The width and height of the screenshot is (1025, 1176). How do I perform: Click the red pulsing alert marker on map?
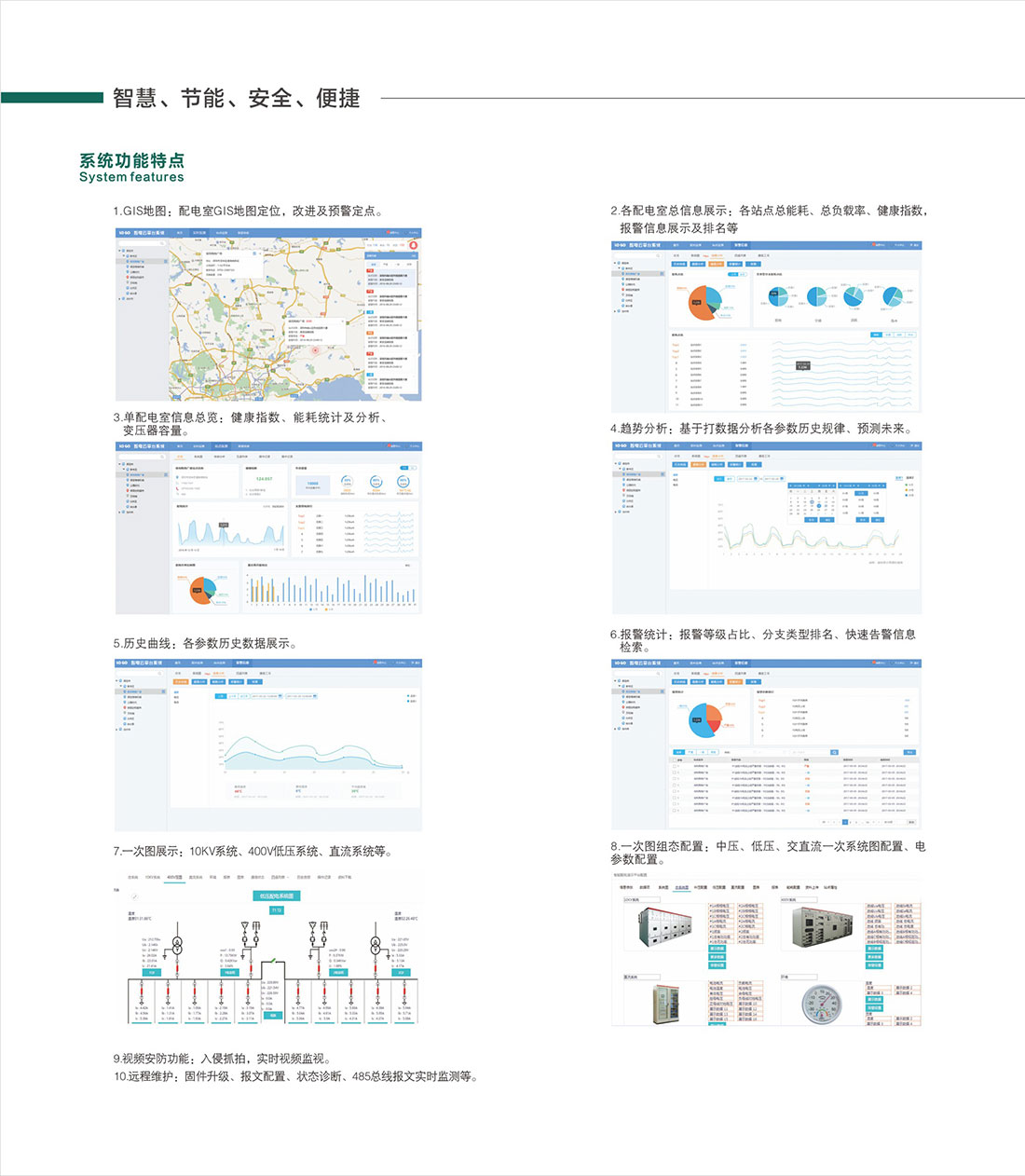tap(315, 349)
